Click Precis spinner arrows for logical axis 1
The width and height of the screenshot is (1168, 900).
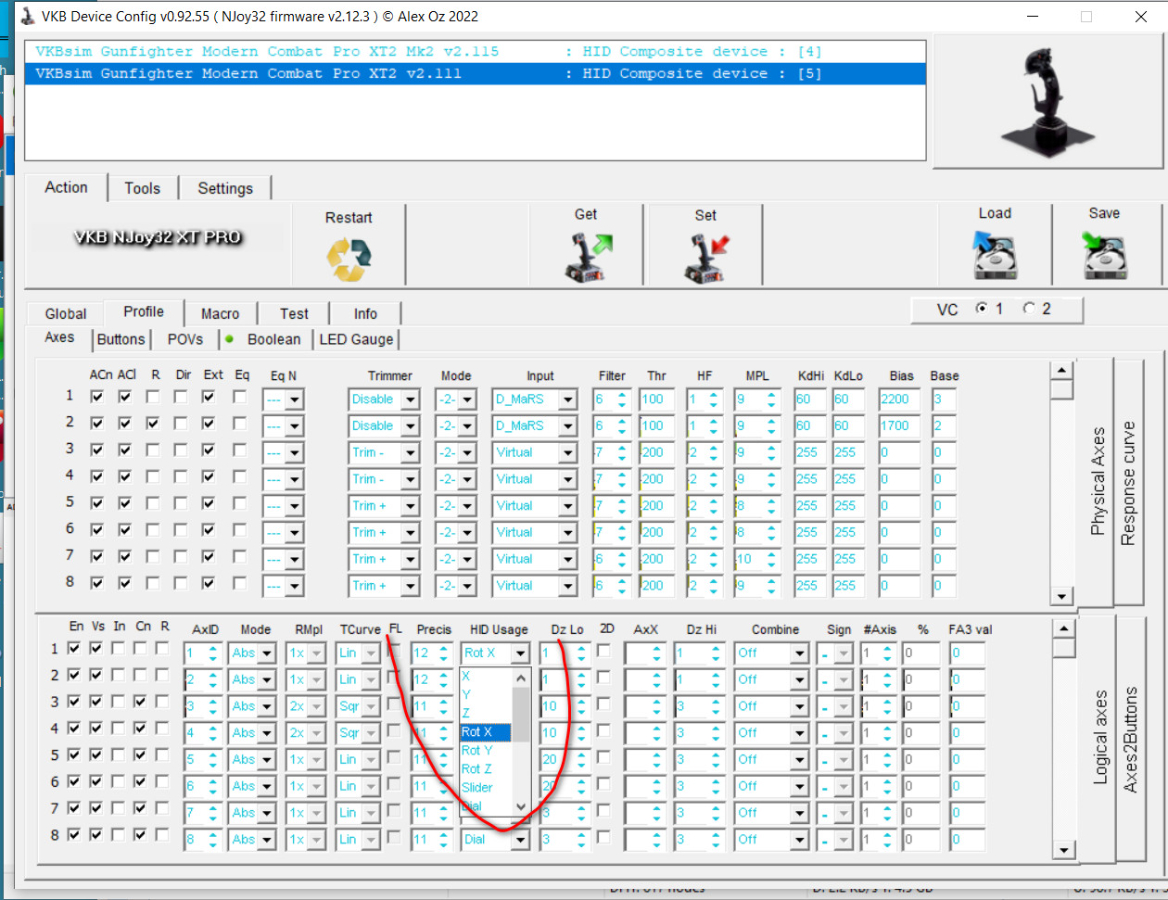(x=443, y=654)
